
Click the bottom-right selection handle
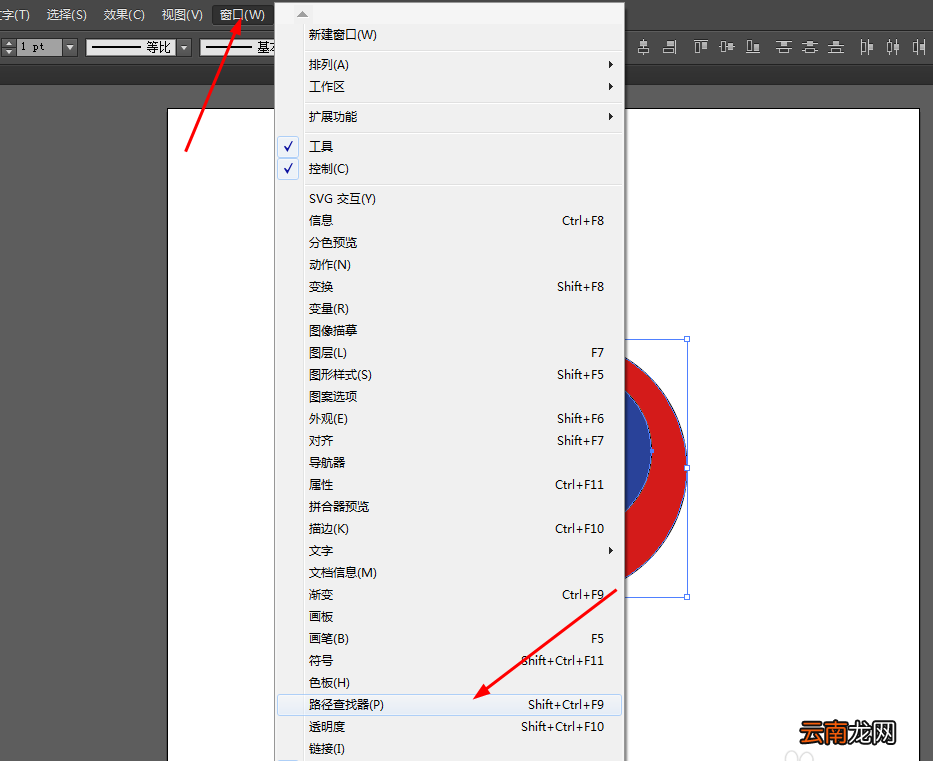click(687, 597)
